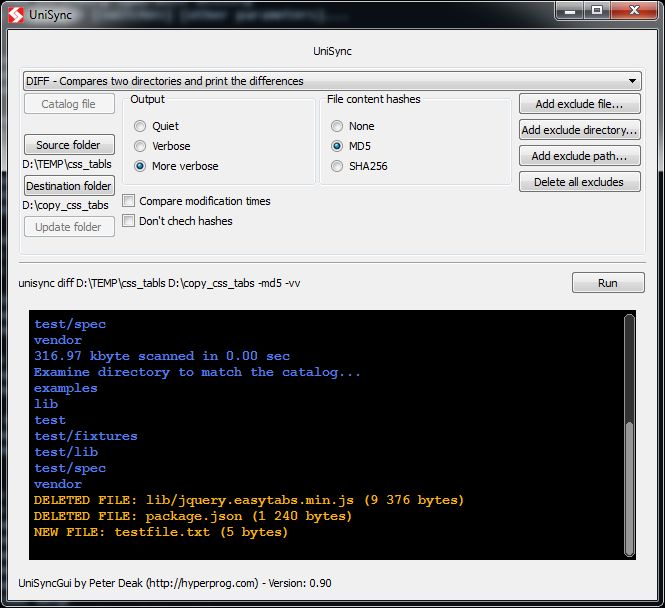Run the unisync diff command
Viewport: 665px width, 608px height.
pos(608,283)
